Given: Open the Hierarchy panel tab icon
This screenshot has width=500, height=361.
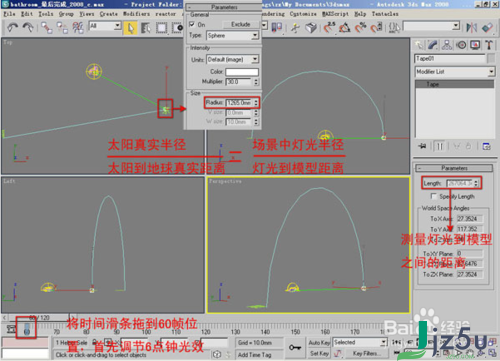Looking at the screenshot, I should tap(447, 45).
